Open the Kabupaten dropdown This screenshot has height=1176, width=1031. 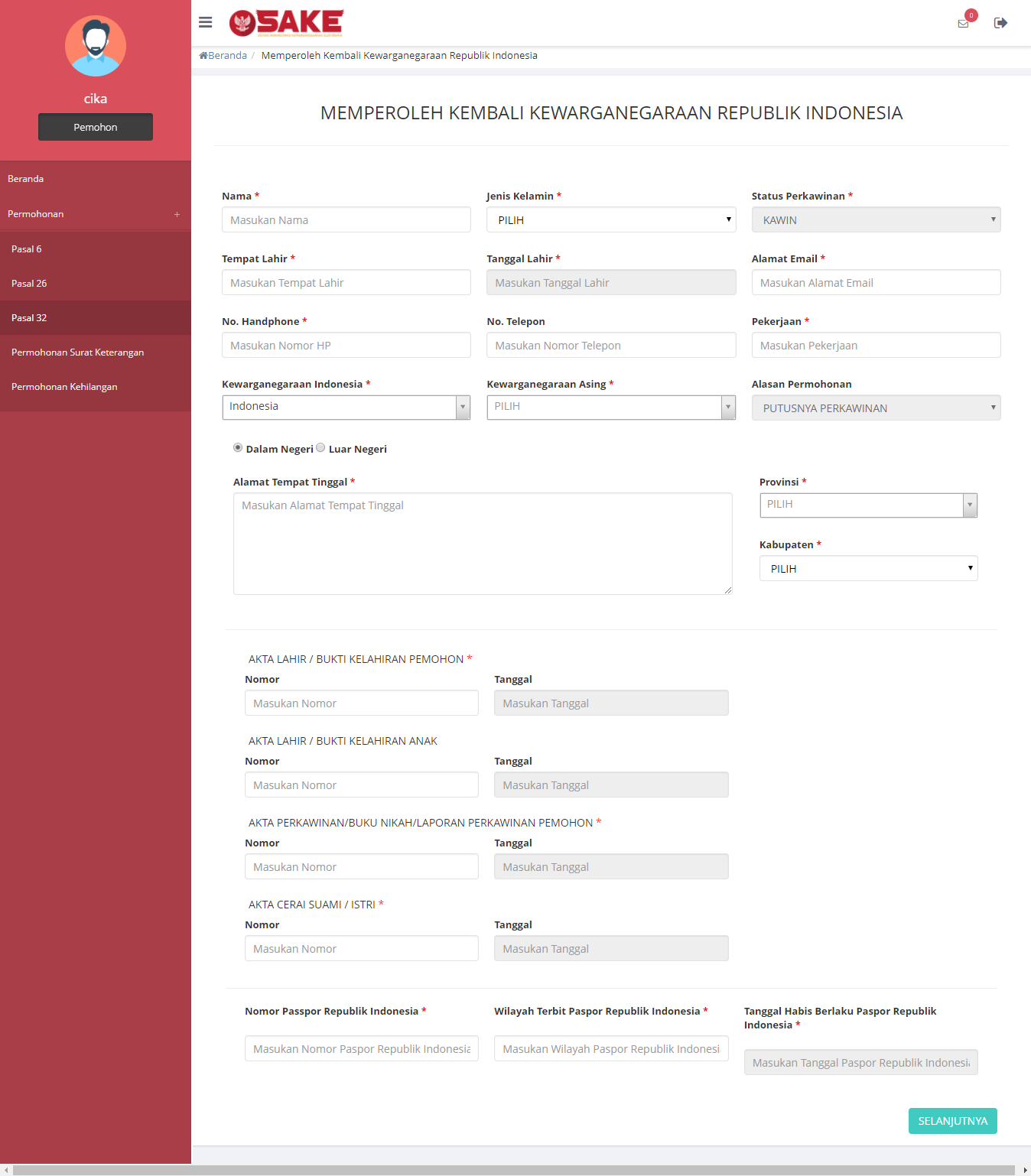[868, 568]
